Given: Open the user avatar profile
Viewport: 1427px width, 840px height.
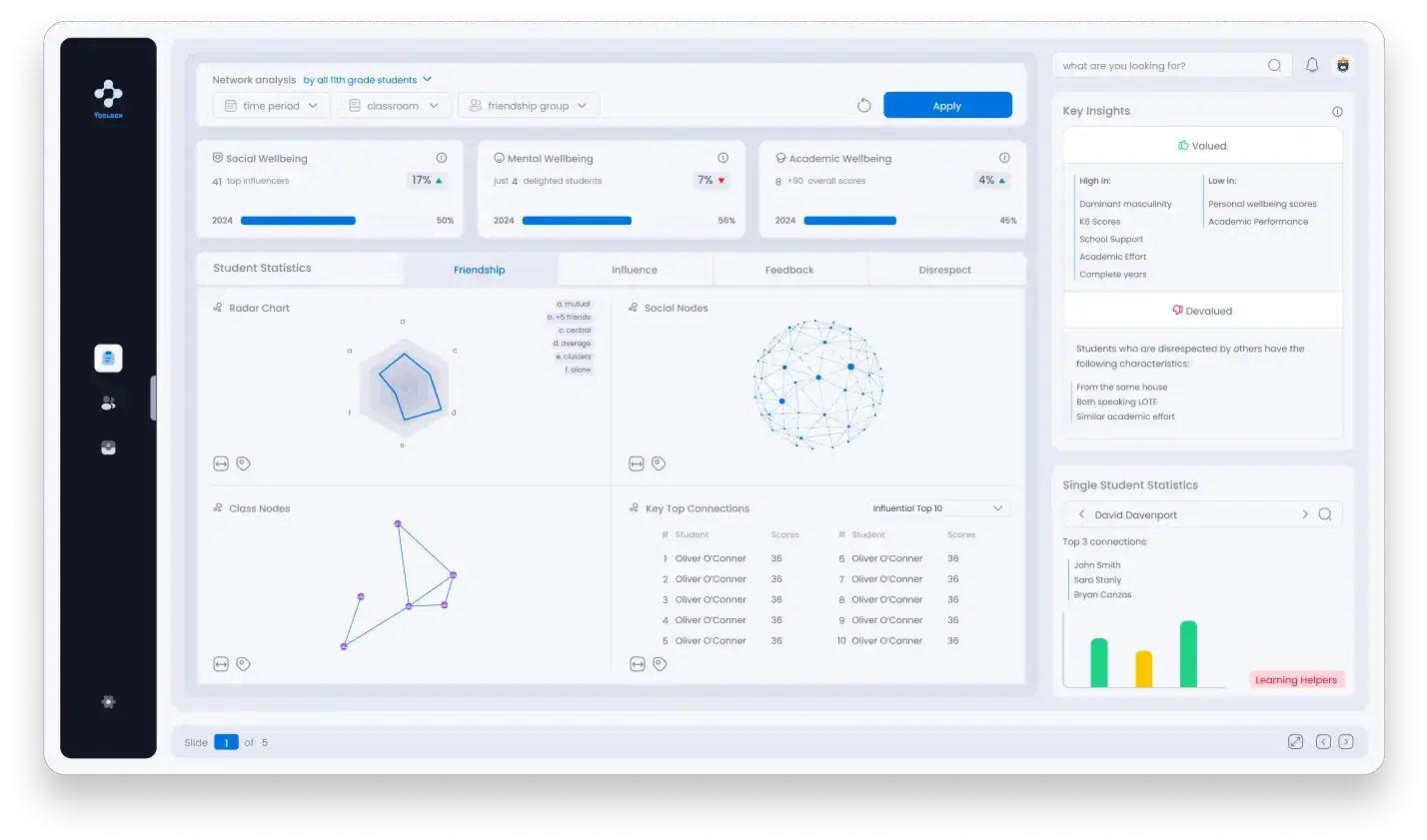Looking at the screenshot, I should 1343,65.
